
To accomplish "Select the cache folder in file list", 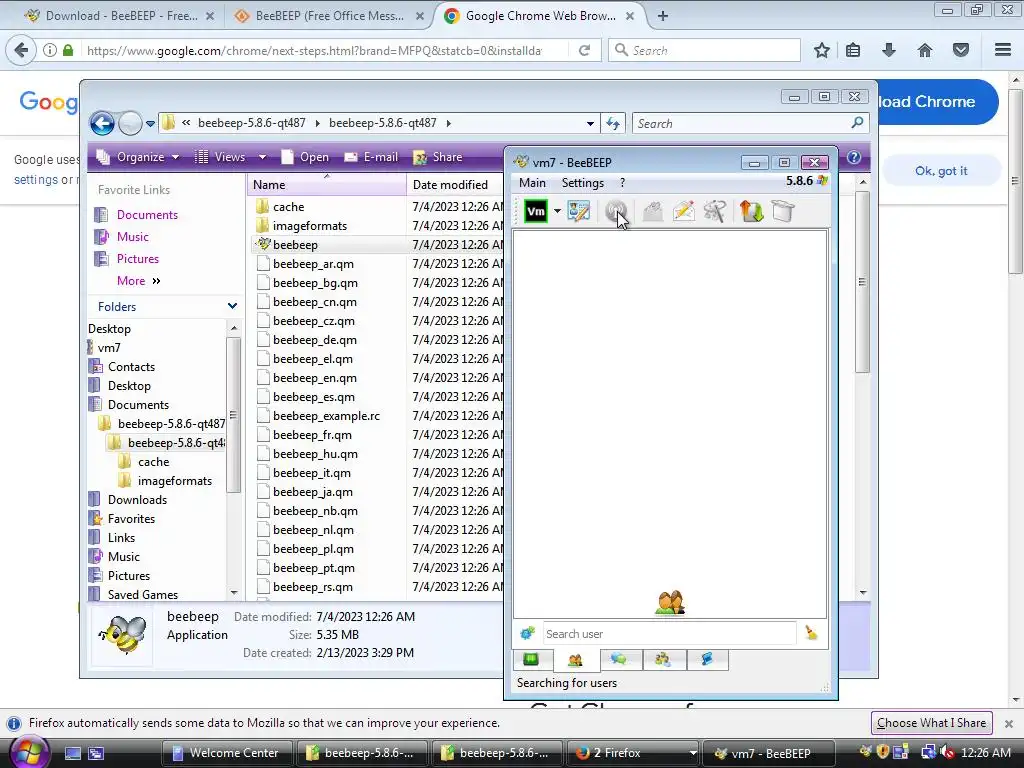I will pyautogui.click(x=289, y=206).
